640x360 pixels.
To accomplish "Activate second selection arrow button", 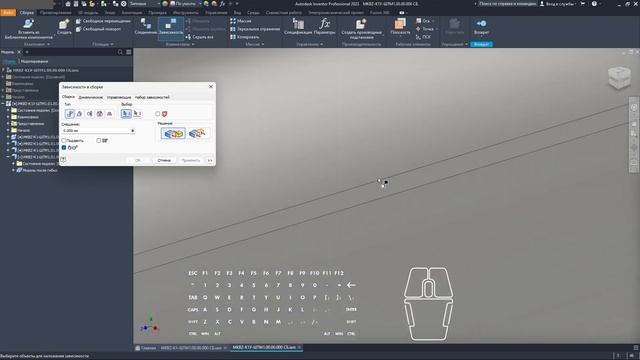I will pyautogui.click(x=137, y=113).
